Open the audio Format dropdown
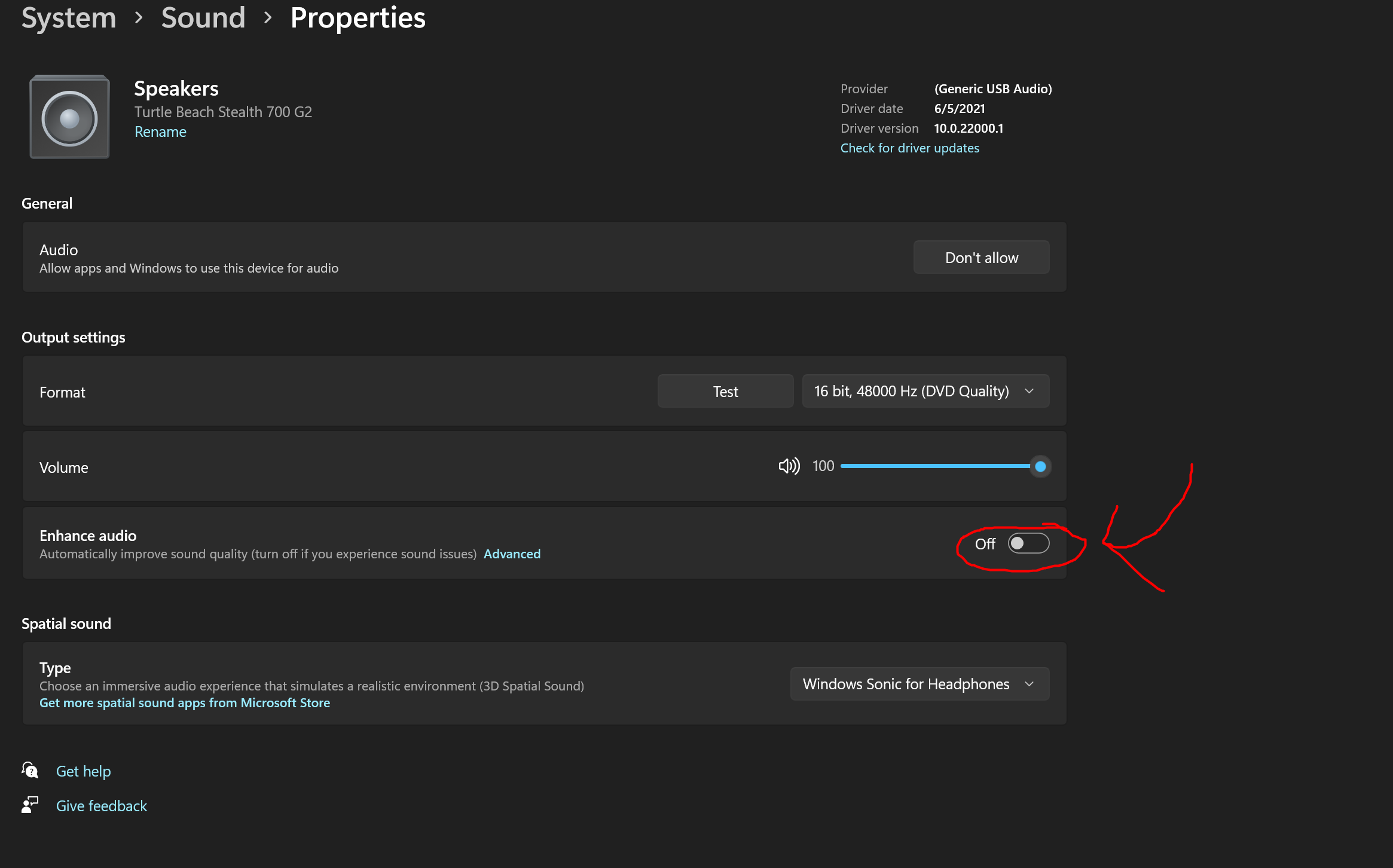 coord(925,392)
